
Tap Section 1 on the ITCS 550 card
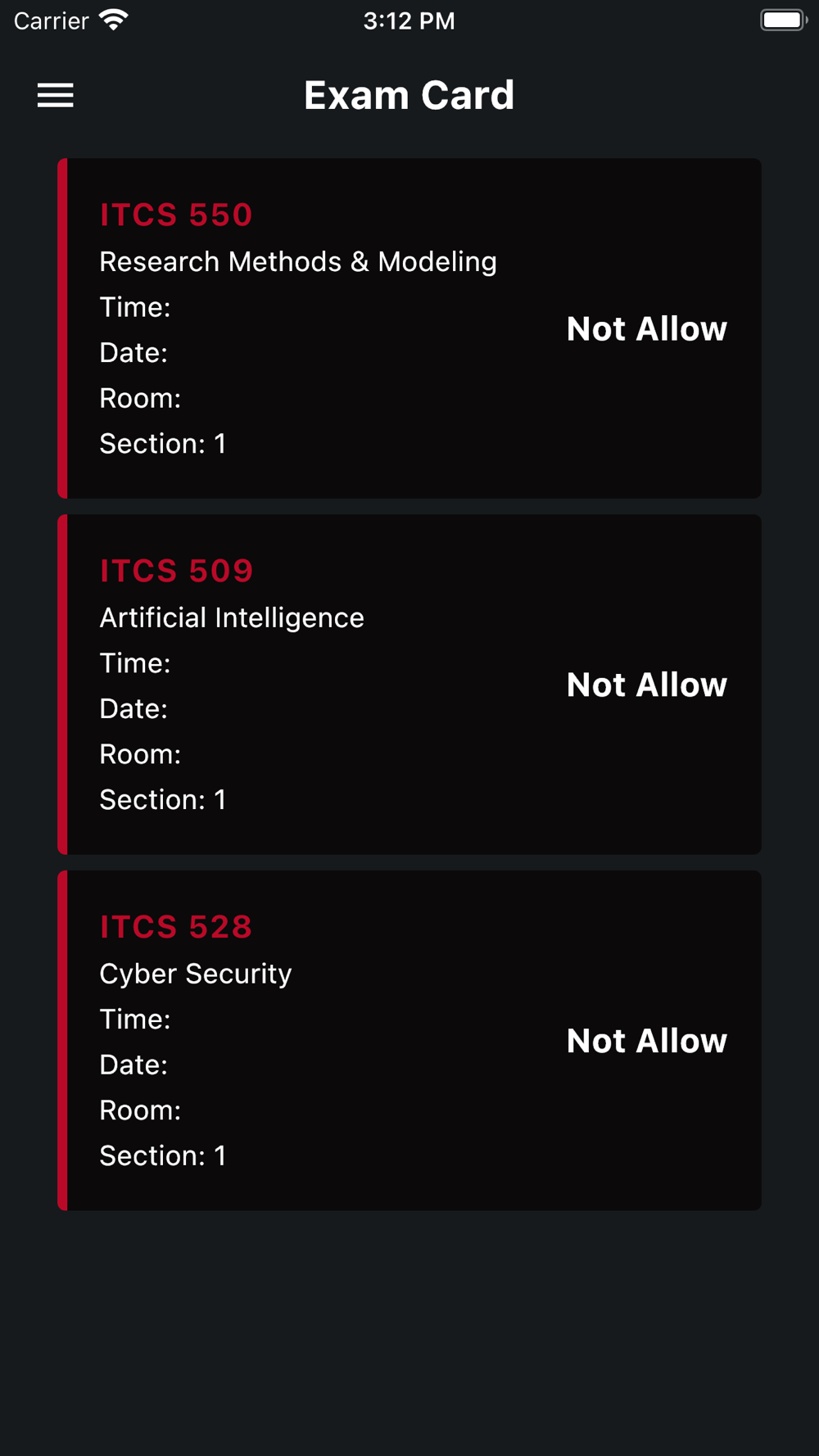coord(162,444)
